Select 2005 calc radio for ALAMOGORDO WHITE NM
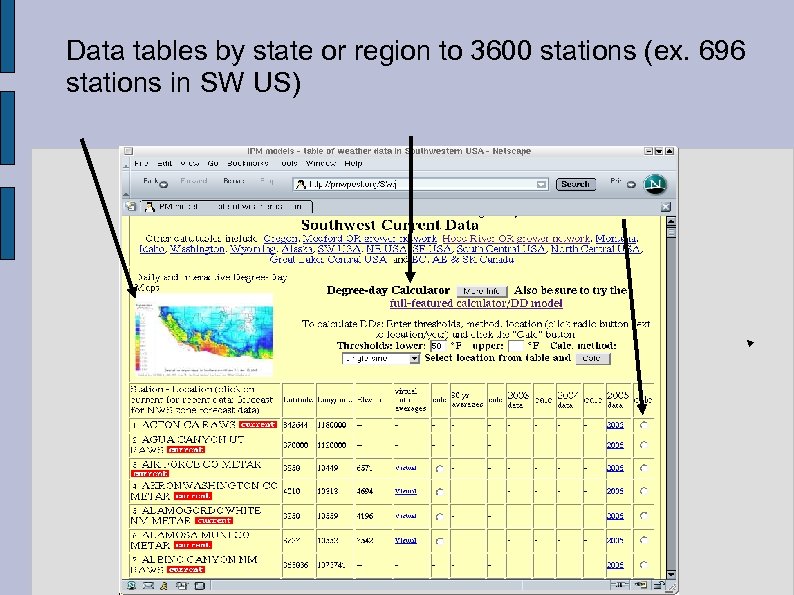 click(644, 515)
